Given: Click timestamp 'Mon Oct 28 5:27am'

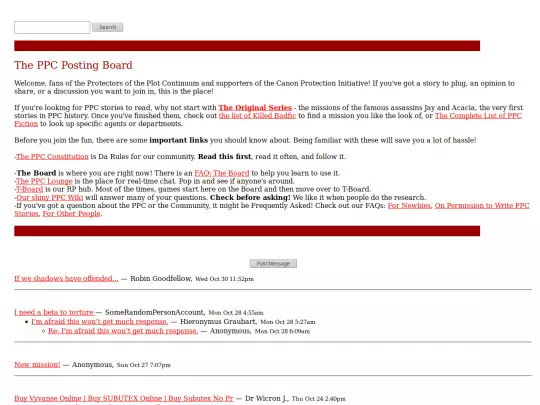Looking at the screenshot, I should click(288, 322).
